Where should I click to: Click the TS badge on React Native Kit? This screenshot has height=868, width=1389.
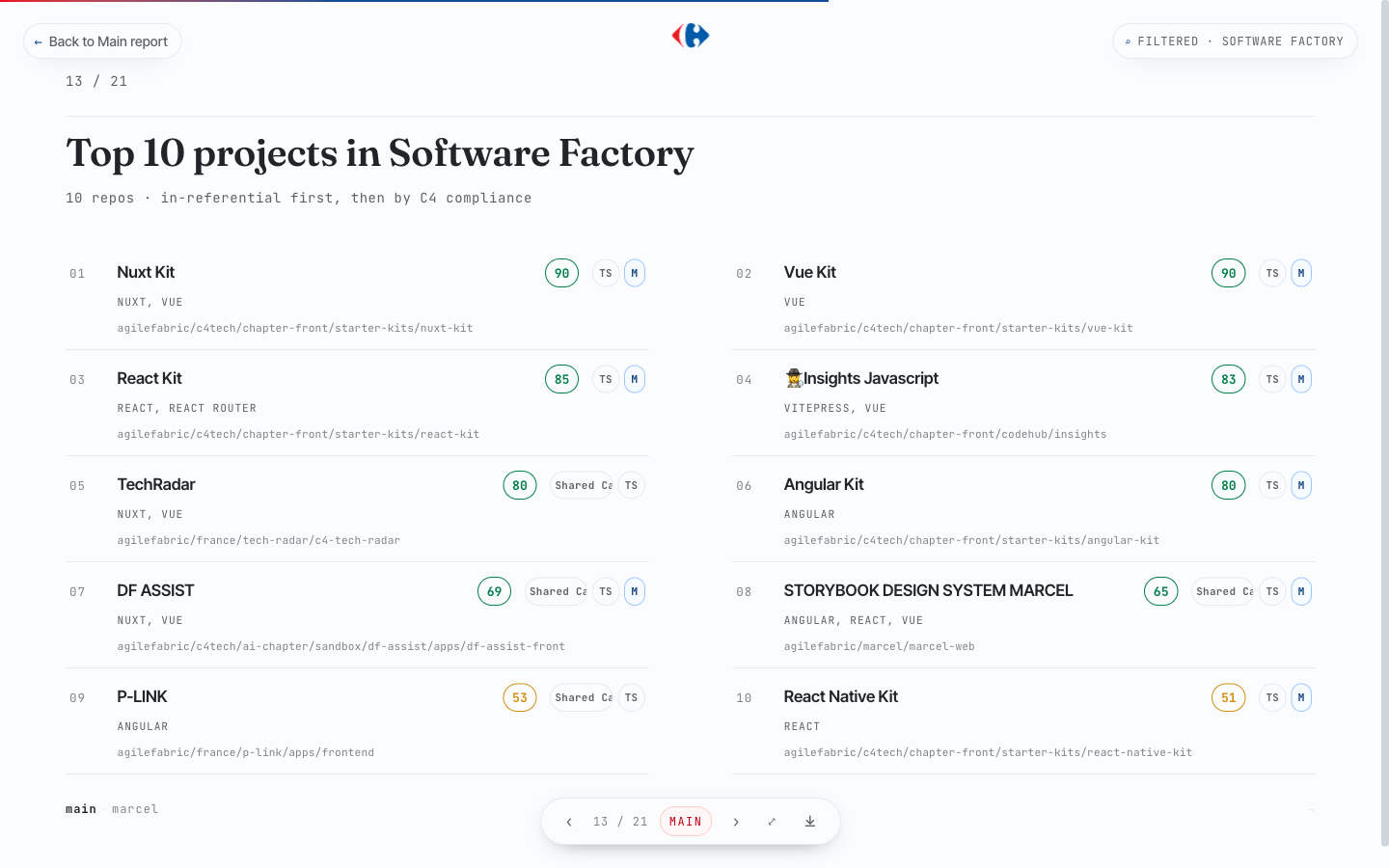(x=1272, y=697)
